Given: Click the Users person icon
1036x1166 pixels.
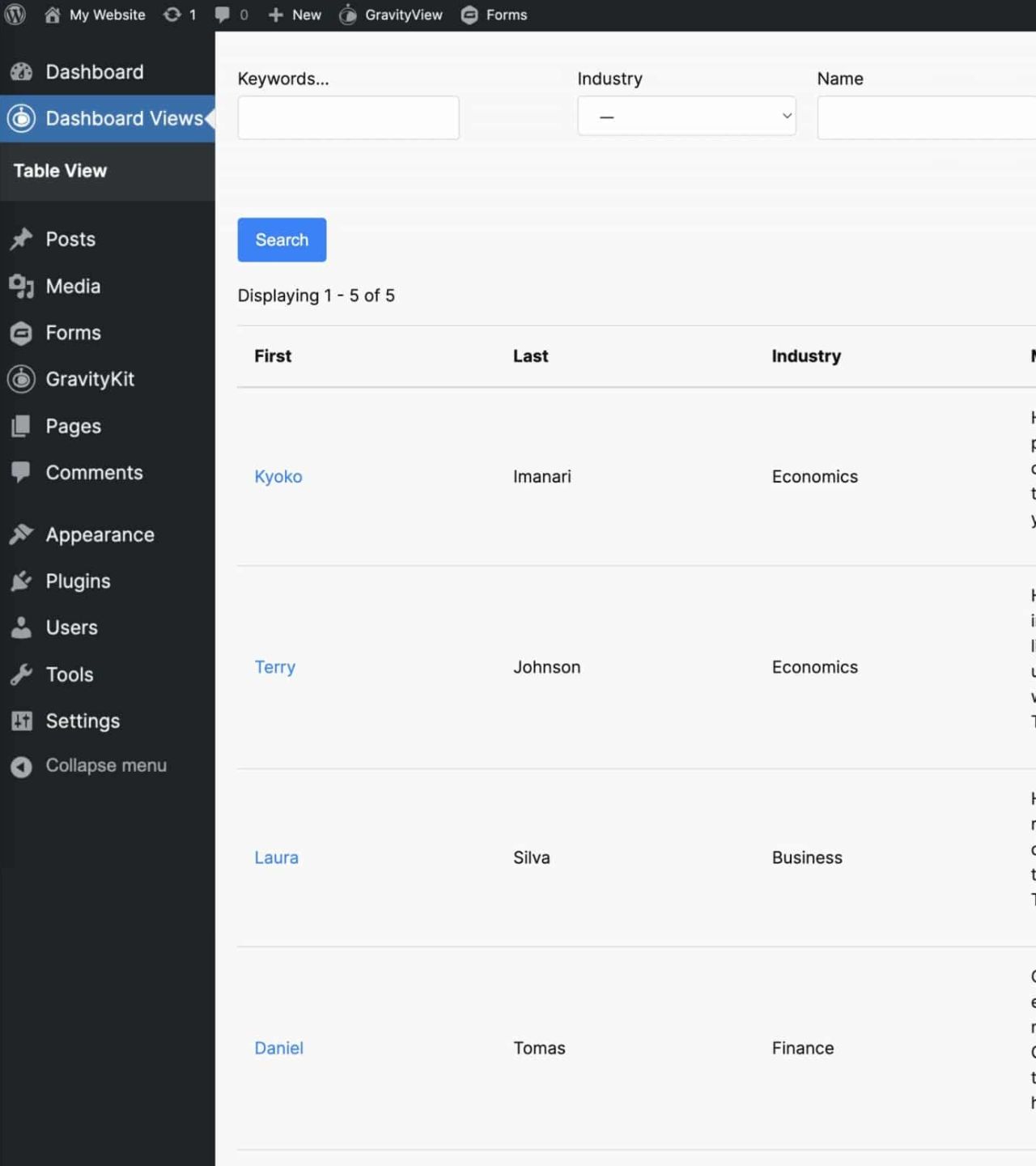Looking at the screenshot, I should pyautogui.click(x=20, y=627).
